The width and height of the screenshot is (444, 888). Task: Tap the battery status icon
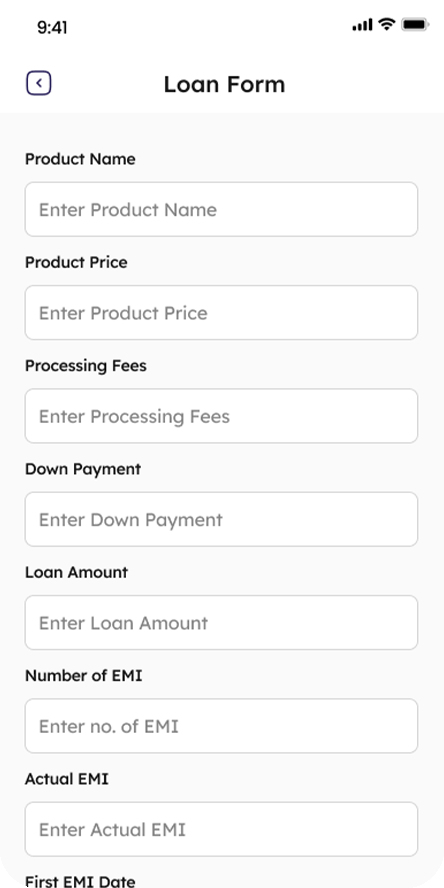415,25
